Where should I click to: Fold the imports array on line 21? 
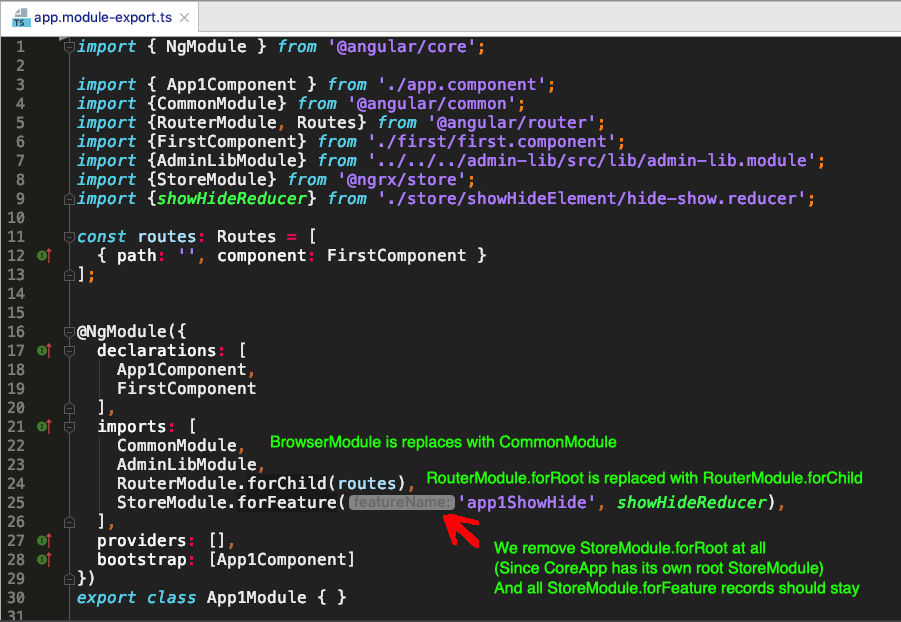[x=68, y=427]
